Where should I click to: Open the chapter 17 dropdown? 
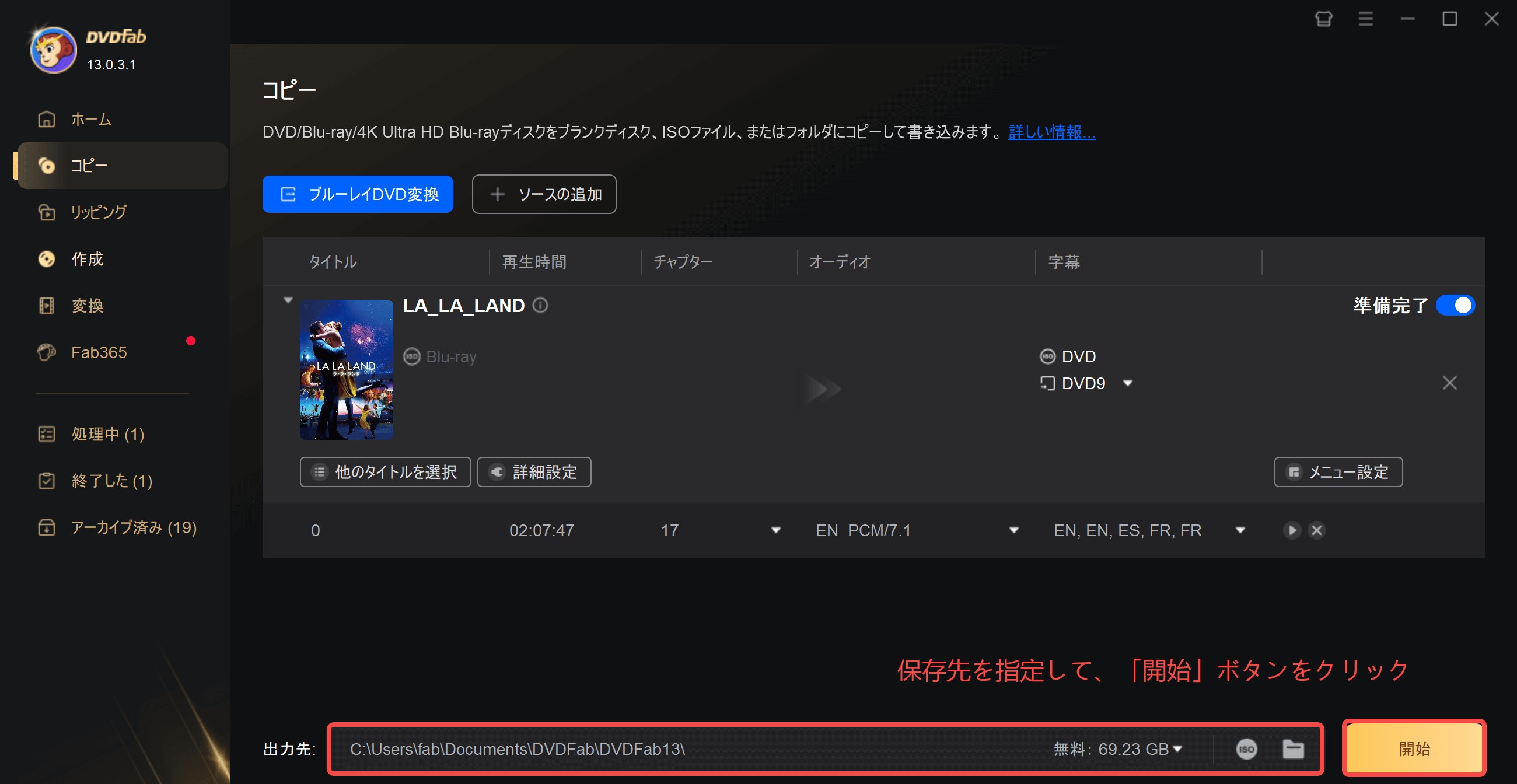coord(775,530)
